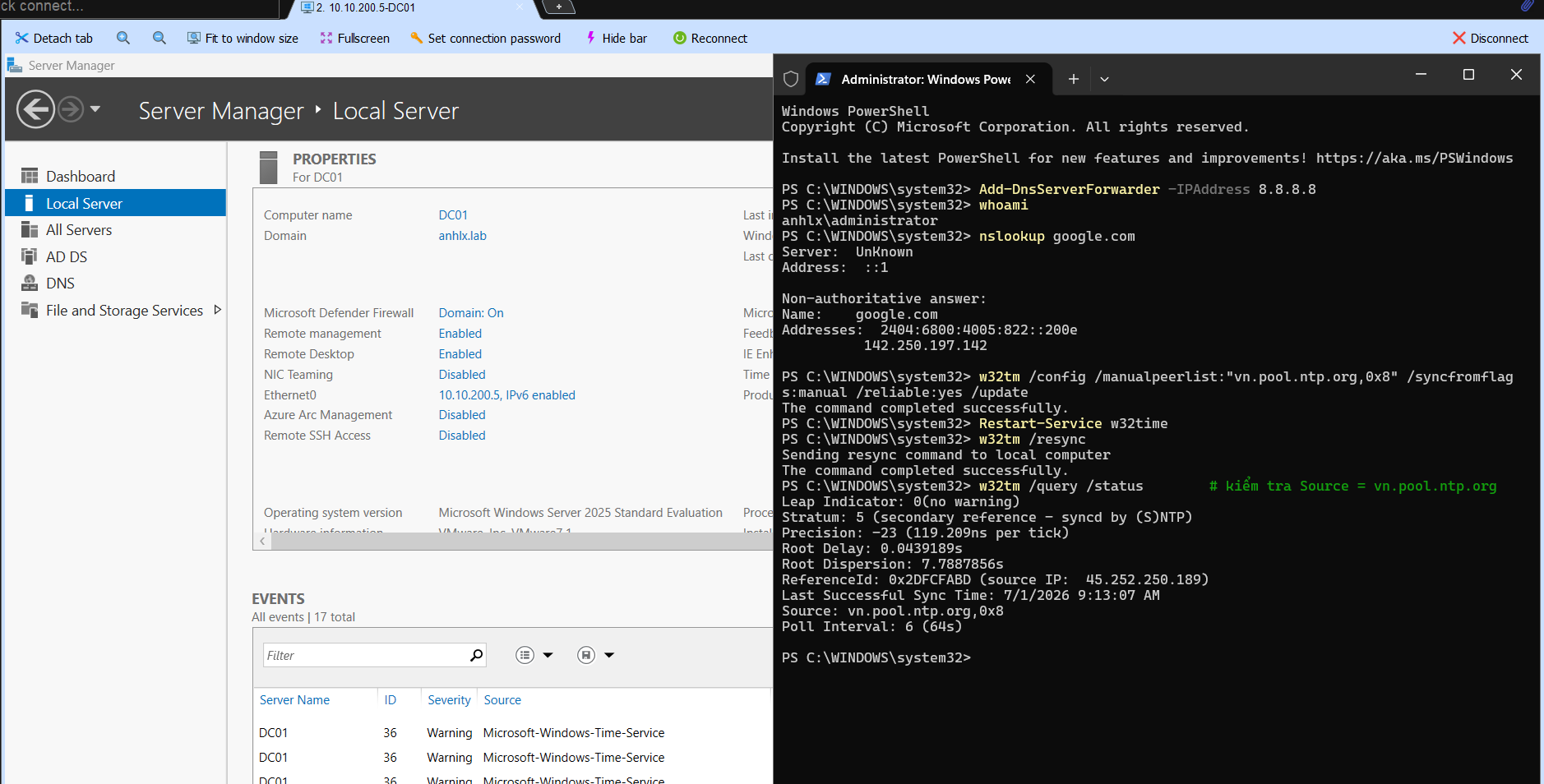Click the save query icon
The height and width of the screenshot is (784, 1544).
pyautogui.click(x=586, y=655)
